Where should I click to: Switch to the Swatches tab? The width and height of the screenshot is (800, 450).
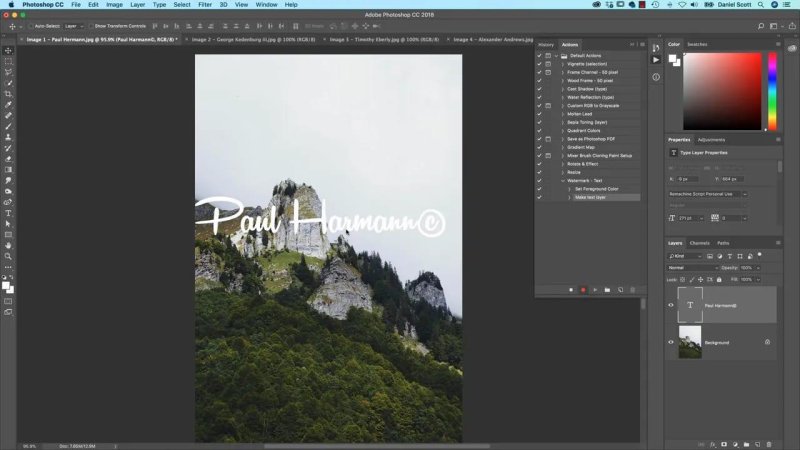697,44
